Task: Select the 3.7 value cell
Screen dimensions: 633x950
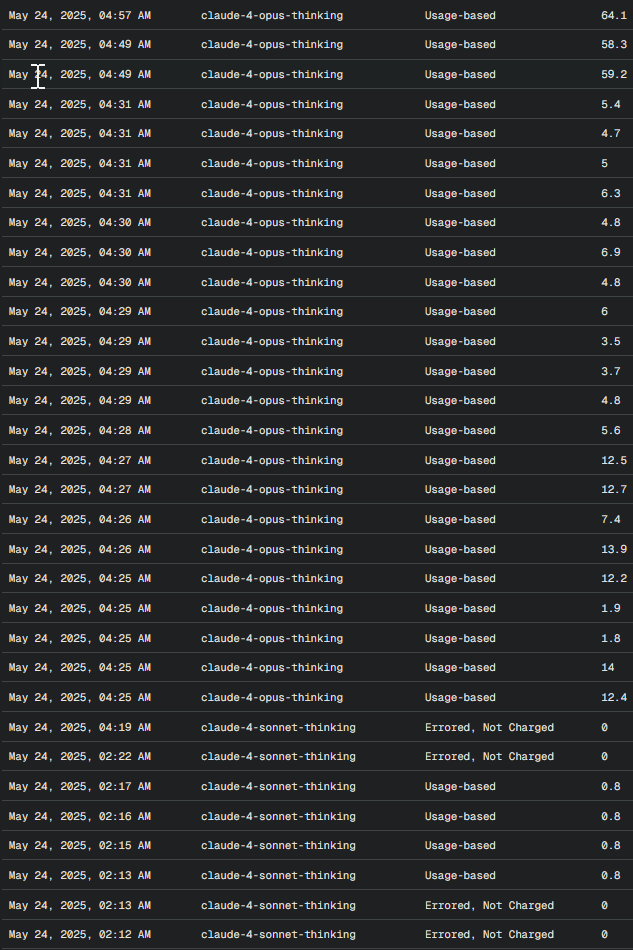Action: (x=611, y=371)
